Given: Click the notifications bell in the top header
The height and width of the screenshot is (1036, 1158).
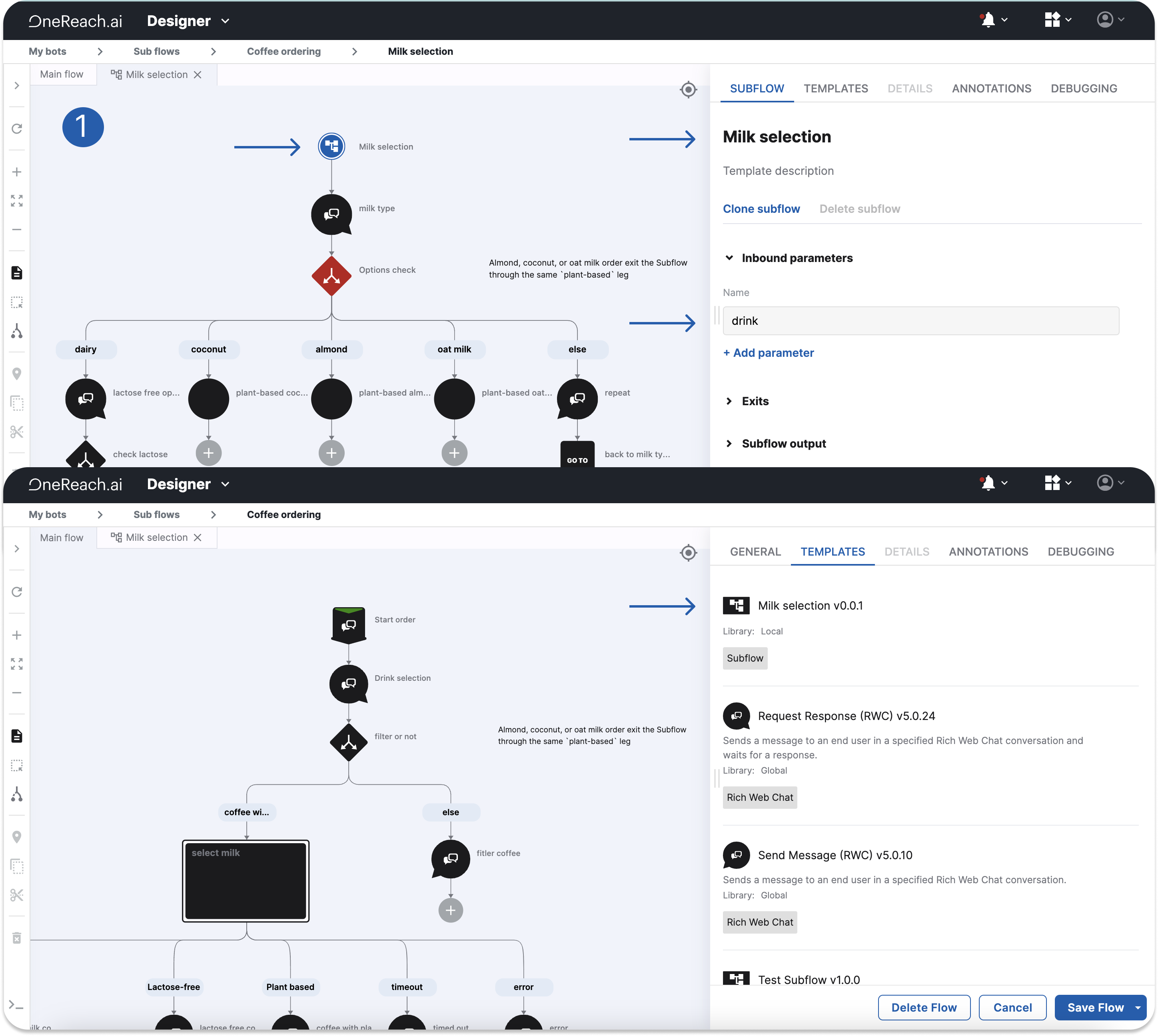Looking at the screenshot, I should point(988,20).
